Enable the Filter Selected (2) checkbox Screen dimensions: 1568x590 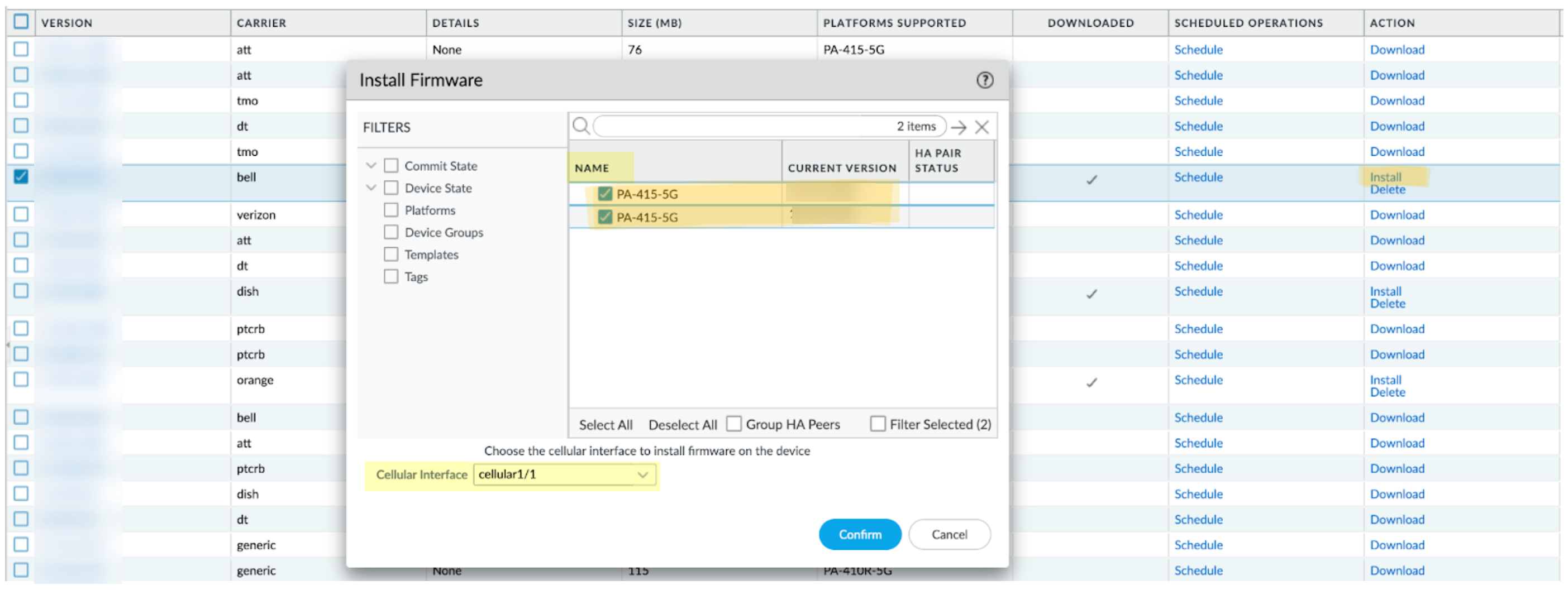click(877, 424)
